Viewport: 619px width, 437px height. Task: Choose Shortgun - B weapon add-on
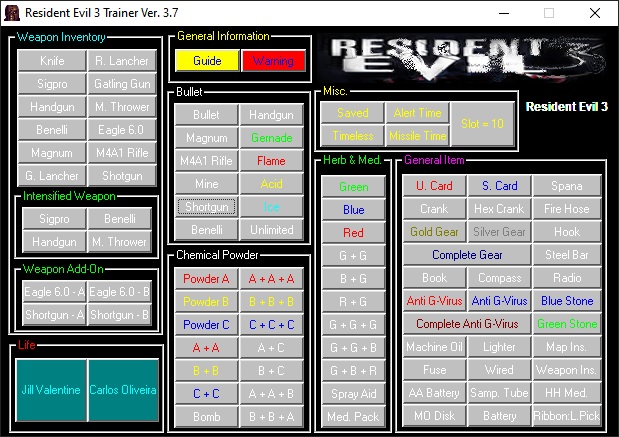pos(119,315)
